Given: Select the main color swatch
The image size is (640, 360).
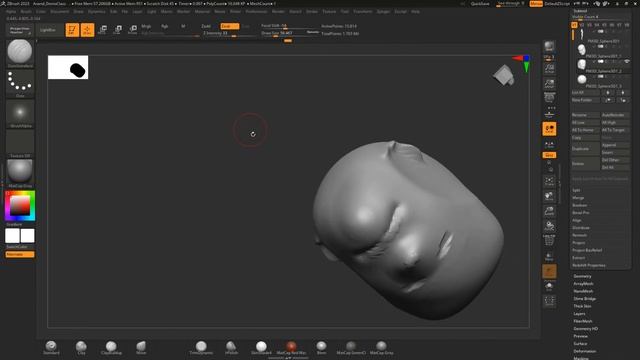Looking at the screenshot, I should click(28, 236).
